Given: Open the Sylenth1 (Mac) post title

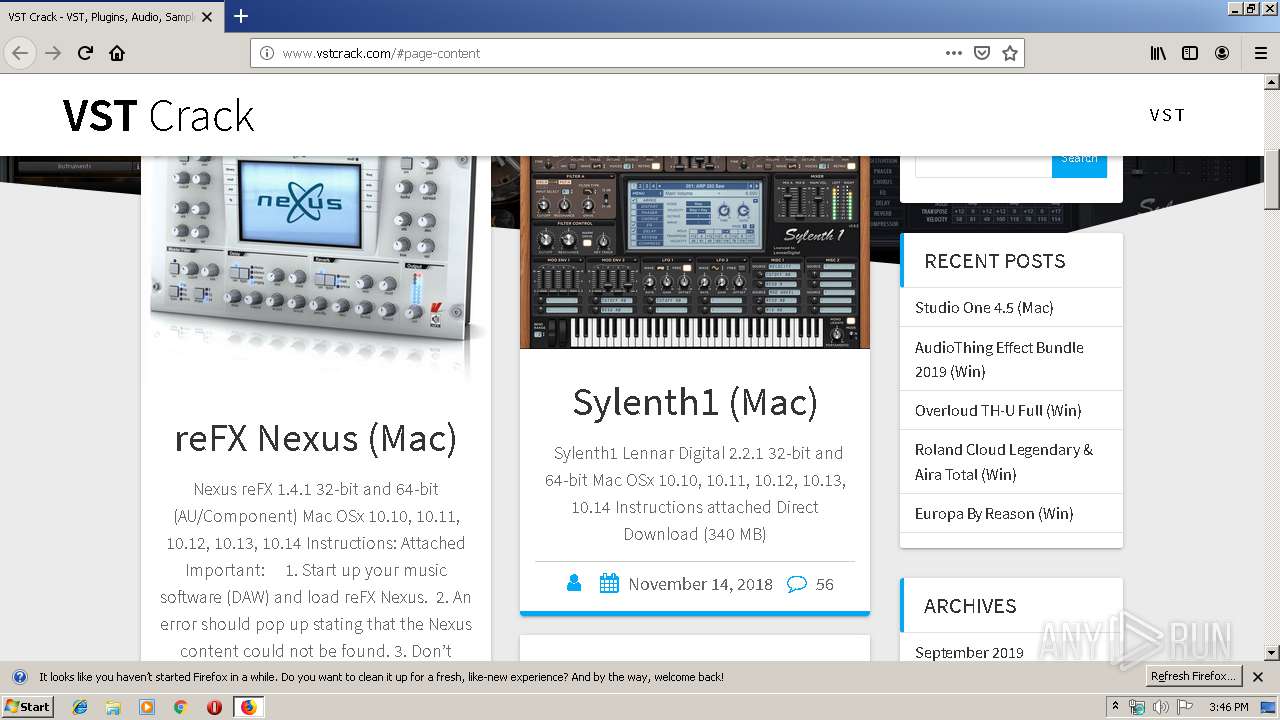Looking at the screenshot, I should (695, 402).
